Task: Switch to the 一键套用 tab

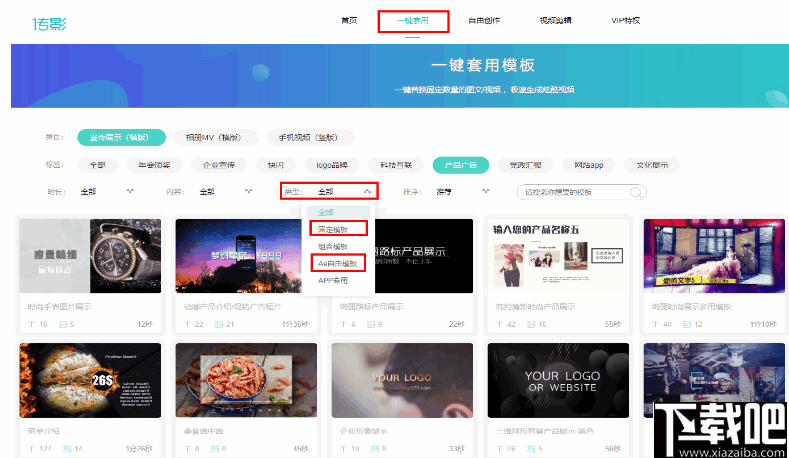Action: tap(413, 21)
